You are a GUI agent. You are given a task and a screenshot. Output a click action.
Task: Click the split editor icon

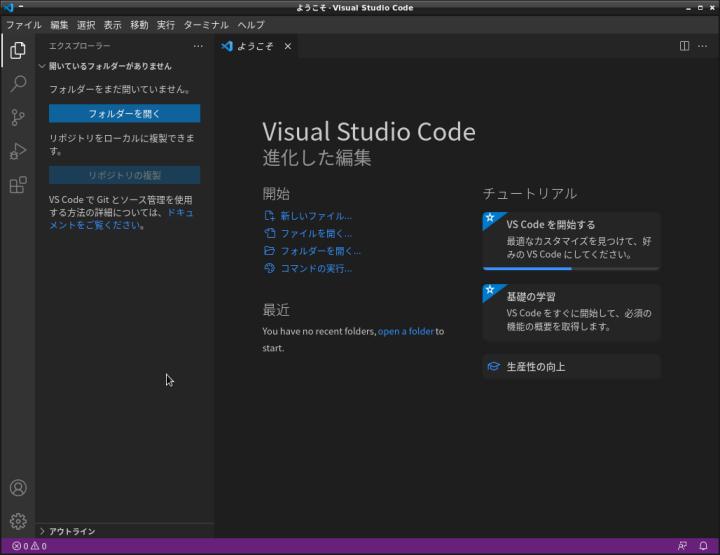click(x=684, y=46)
